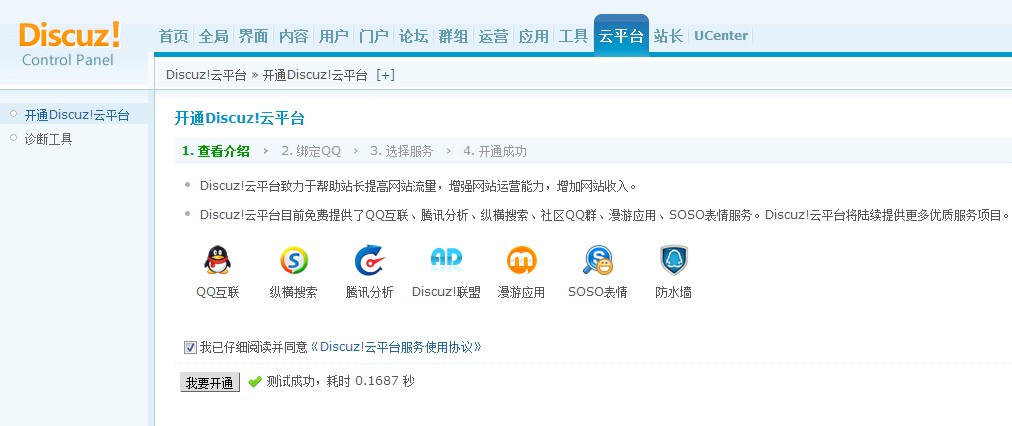Screen dimensions: 1012x426
Task: Click the 开通Discuz!云平台 page heading
Action: coord(239,118)
